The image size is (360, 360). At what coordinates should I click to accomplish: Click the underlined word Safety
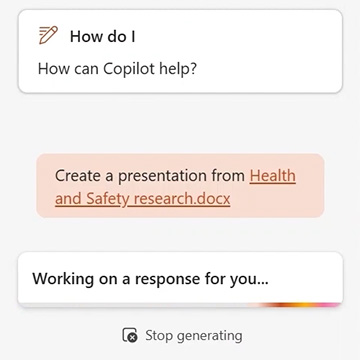(x=107, y=199)
